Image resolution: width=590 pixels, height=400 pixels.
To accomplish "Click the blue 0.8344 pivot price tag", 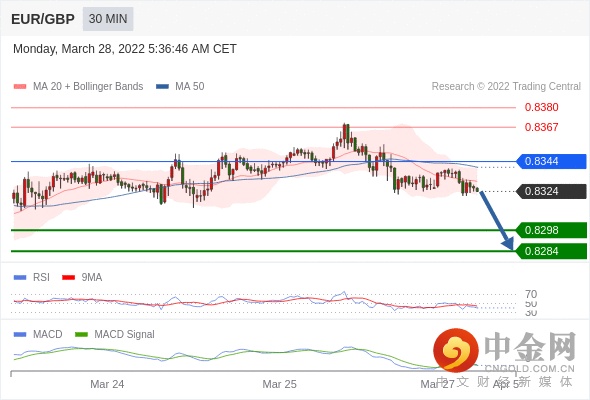I will point(551,161).
